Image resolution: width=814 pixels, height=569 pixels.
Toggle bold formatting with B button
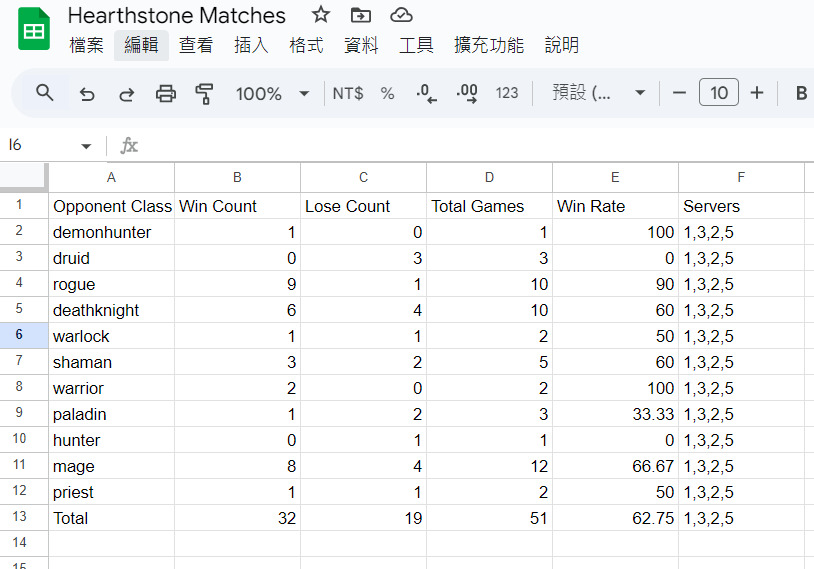pyautogui.click(x=801, y=93)
